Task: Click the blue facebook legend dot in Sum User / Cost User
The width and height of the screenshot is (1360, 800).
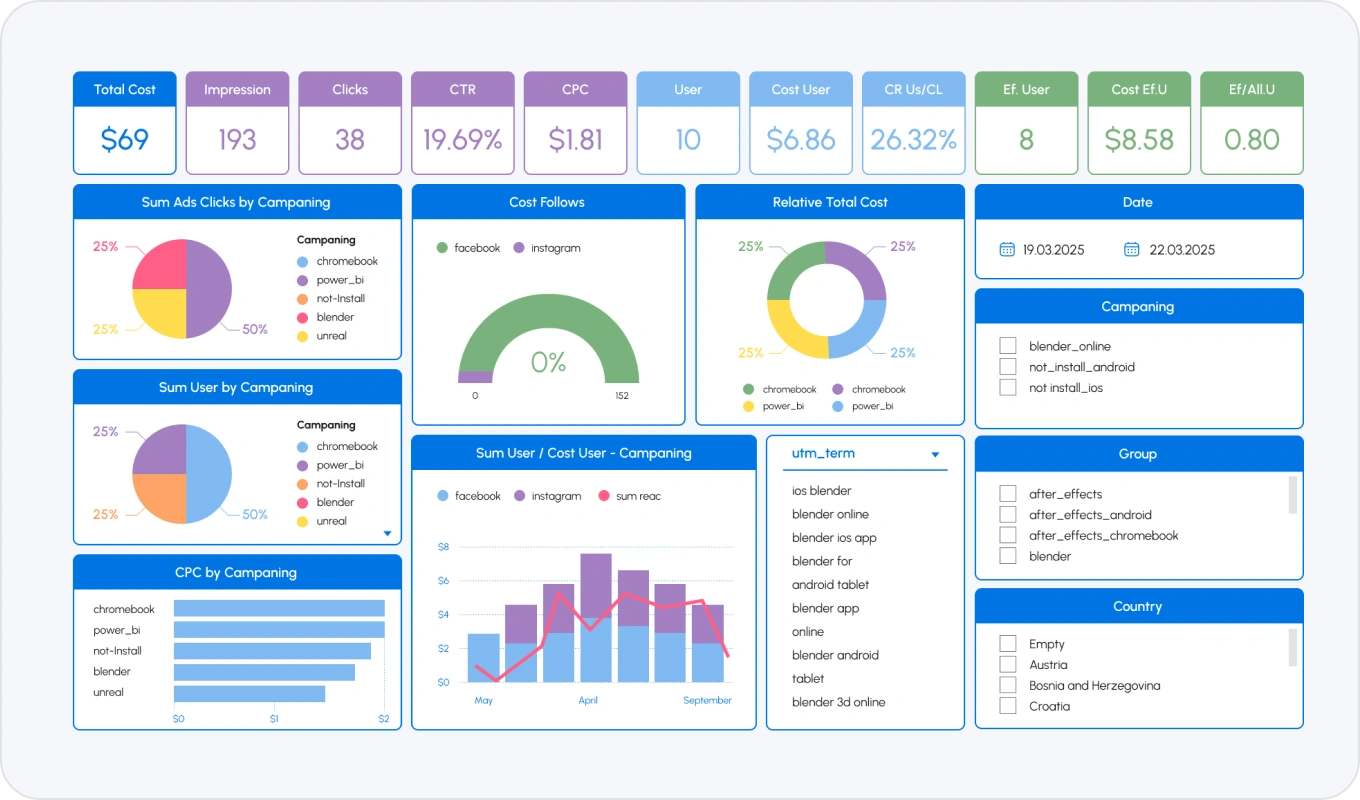Action: tap(442, 496)
